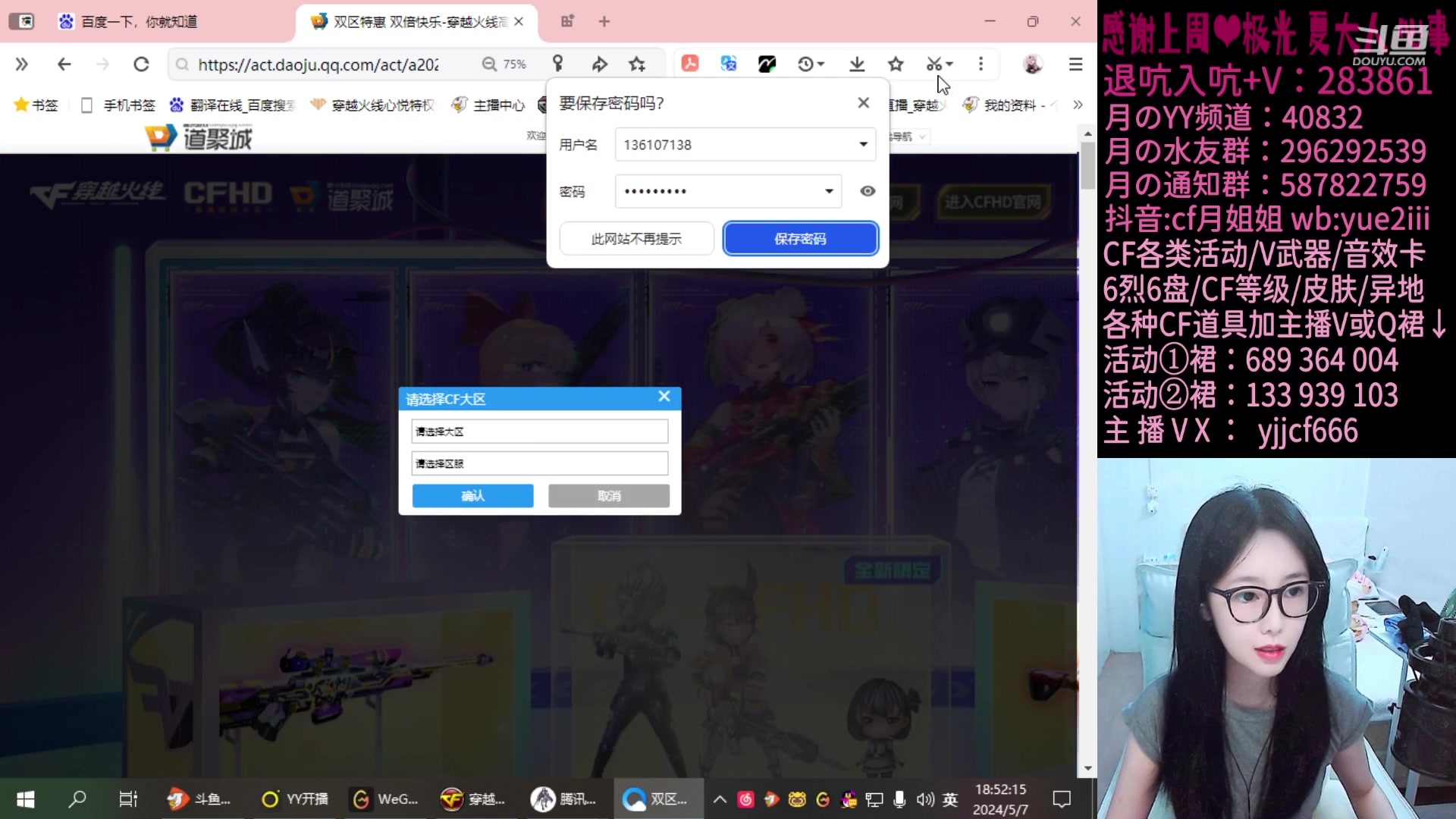Open Windows notification center

[1062, 799]
